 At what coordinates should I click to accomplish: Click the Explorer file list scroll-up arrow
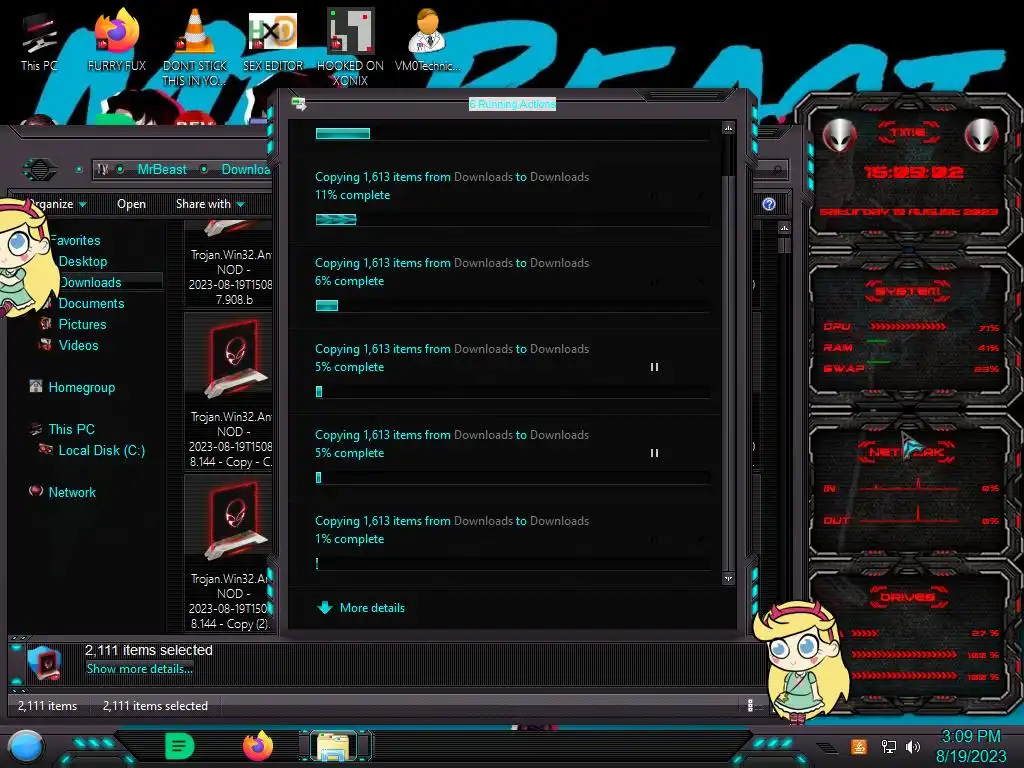[784, 228]
